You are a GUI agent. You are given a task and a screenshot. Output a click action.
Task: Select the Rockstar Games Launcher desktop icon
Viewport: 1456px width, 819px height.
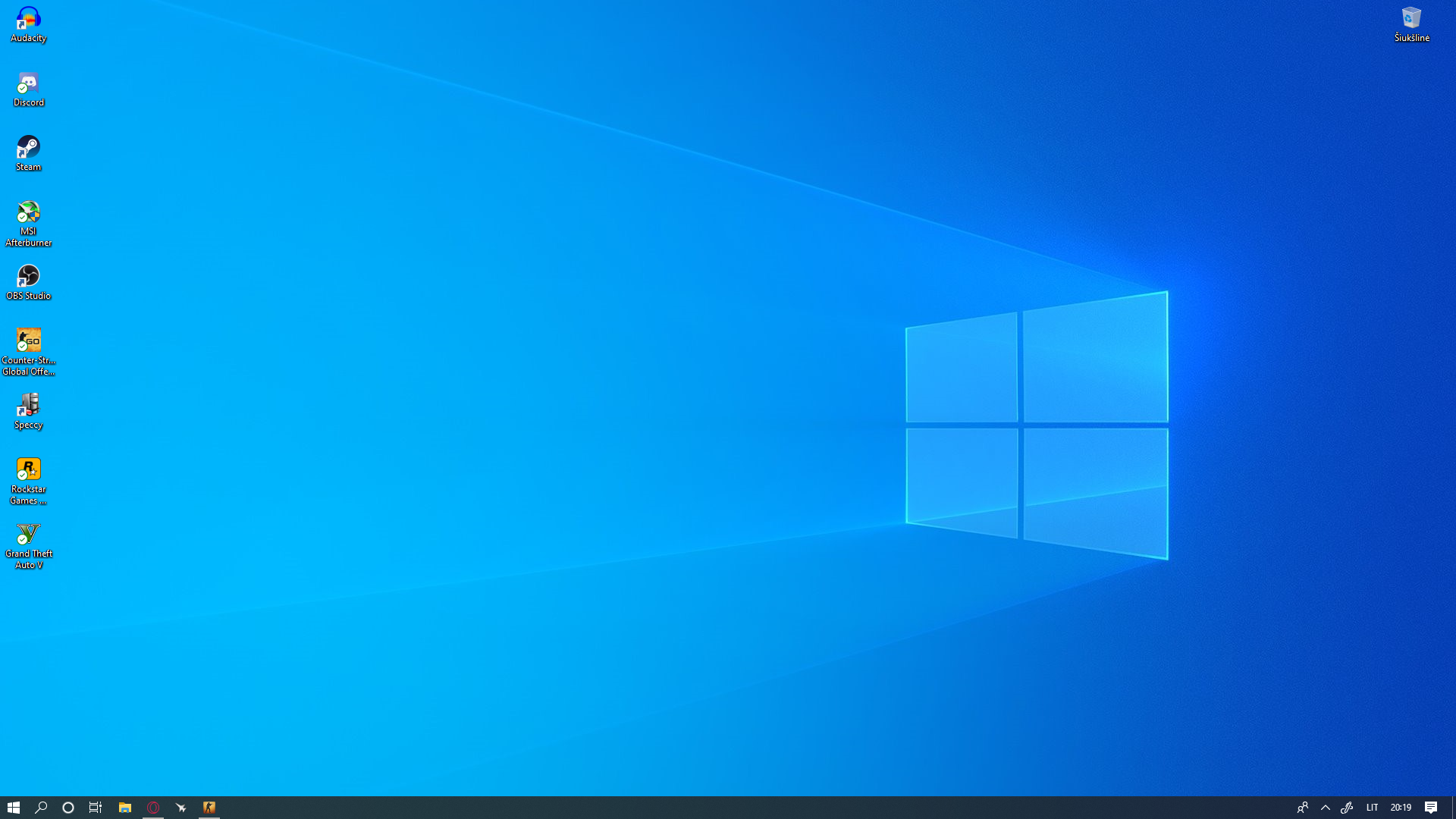(28, 482)
